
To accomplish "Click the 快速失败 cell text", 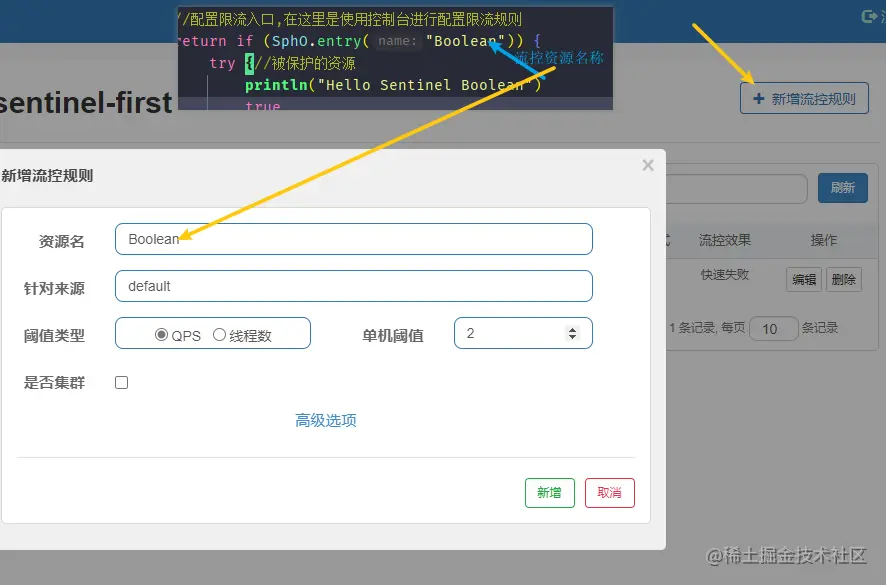I will click(x=725, y=275).
